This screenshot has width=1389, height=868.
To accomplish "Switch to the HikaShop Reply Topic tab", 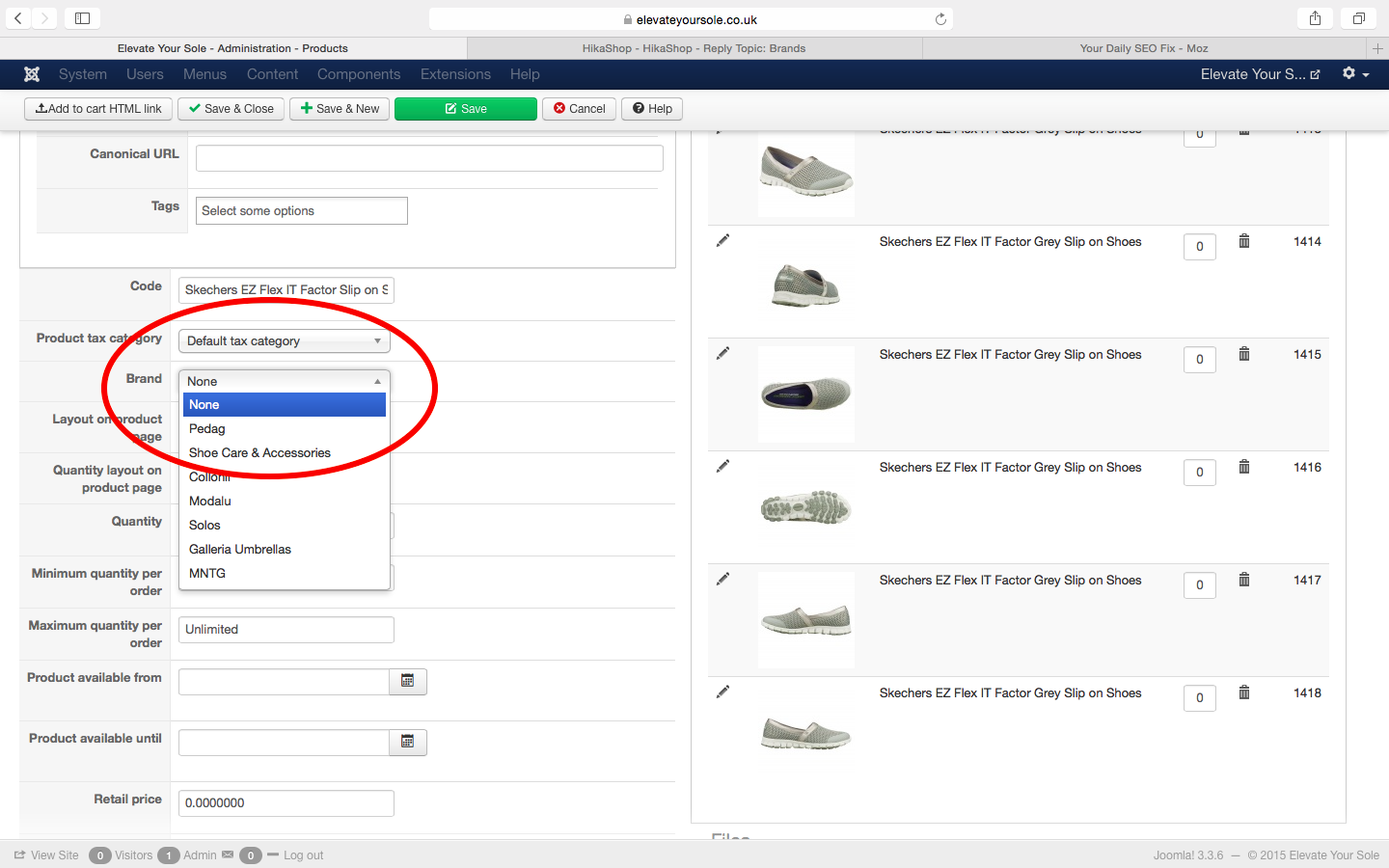I will [694, 48].
